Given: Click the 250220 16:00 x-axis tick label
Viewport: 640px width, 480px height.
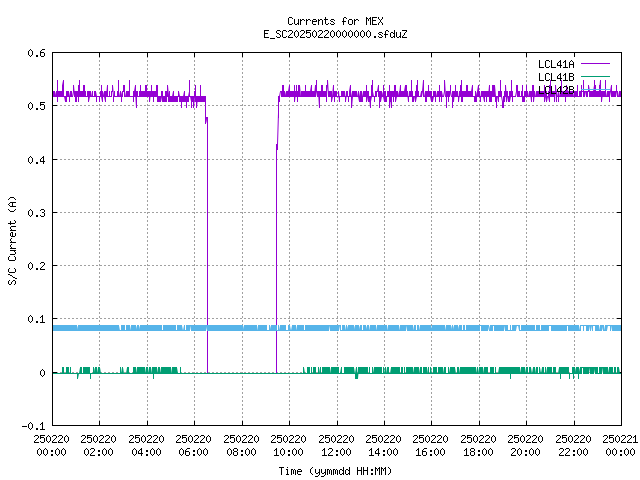Looking at the screenshot, I should [x=431, y=445].
